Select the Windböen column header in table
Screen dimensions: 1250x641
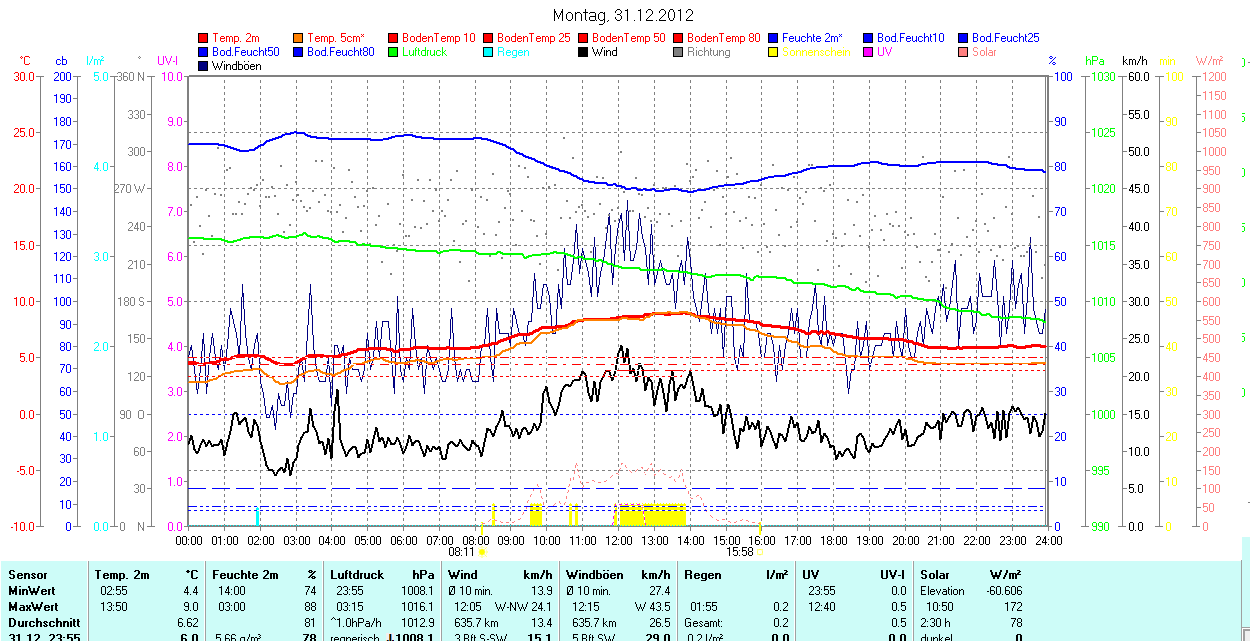[x=594, y=575]
